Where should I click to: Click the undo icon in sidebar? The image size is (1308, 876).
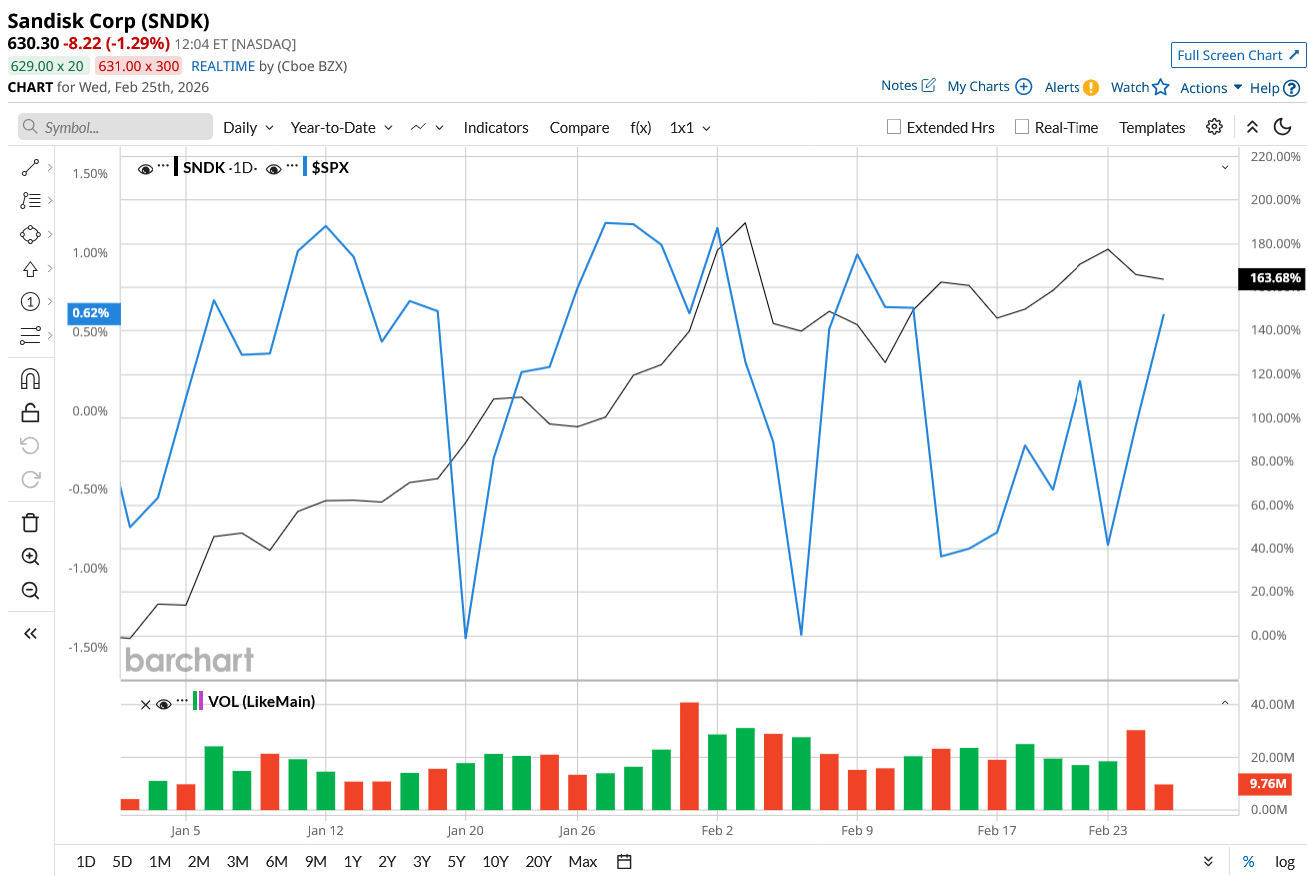pos(30,446)
